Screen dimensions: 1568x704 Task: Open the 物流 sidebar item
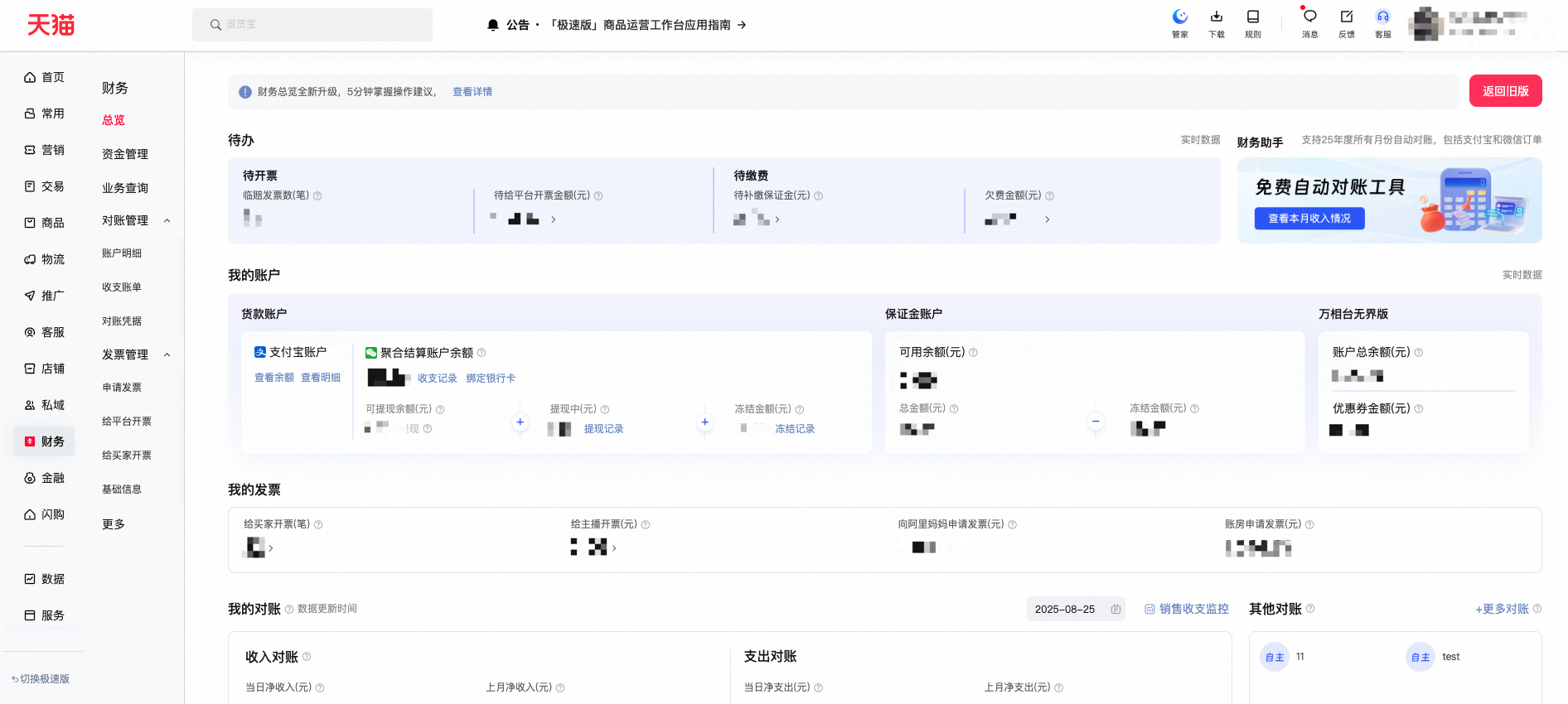pos(44,259)
